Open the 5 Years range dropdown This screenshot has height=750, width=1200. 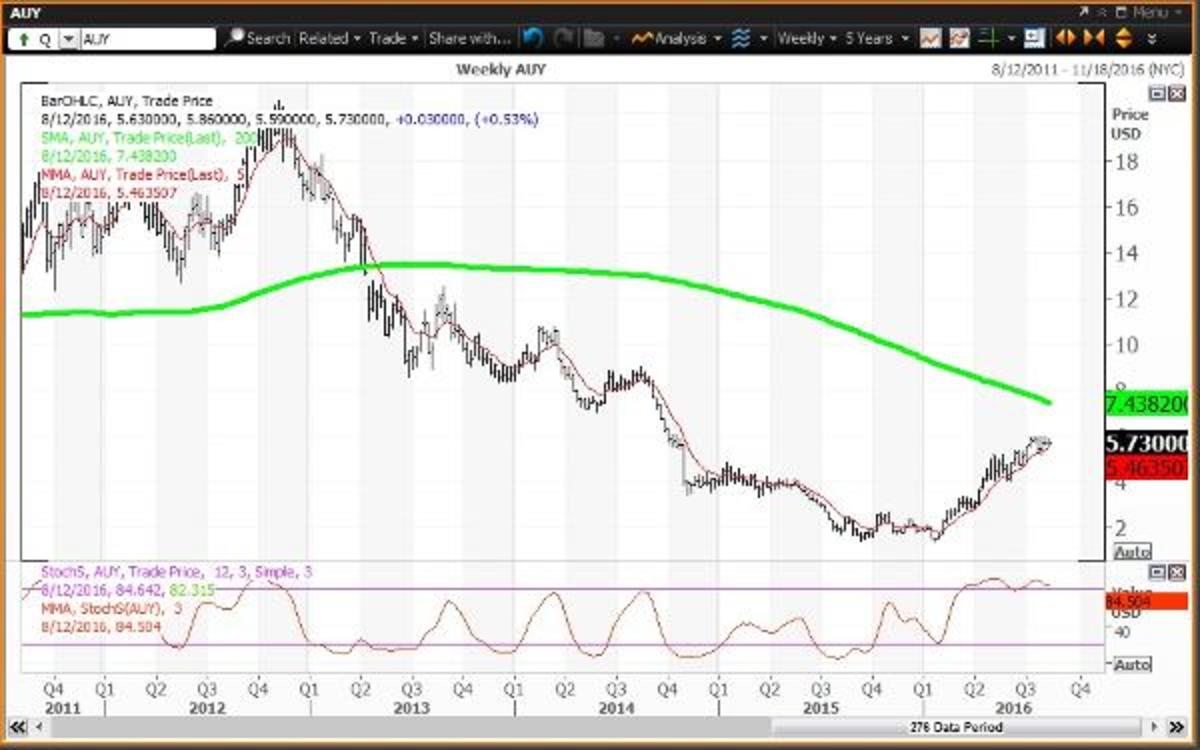point(877,39)
